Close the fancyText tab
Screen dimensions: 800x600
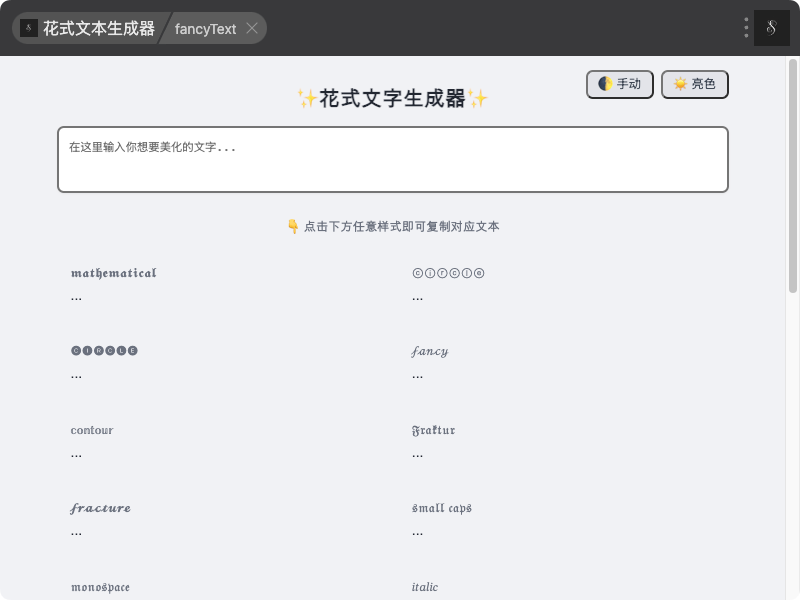(x=252, y=29)
